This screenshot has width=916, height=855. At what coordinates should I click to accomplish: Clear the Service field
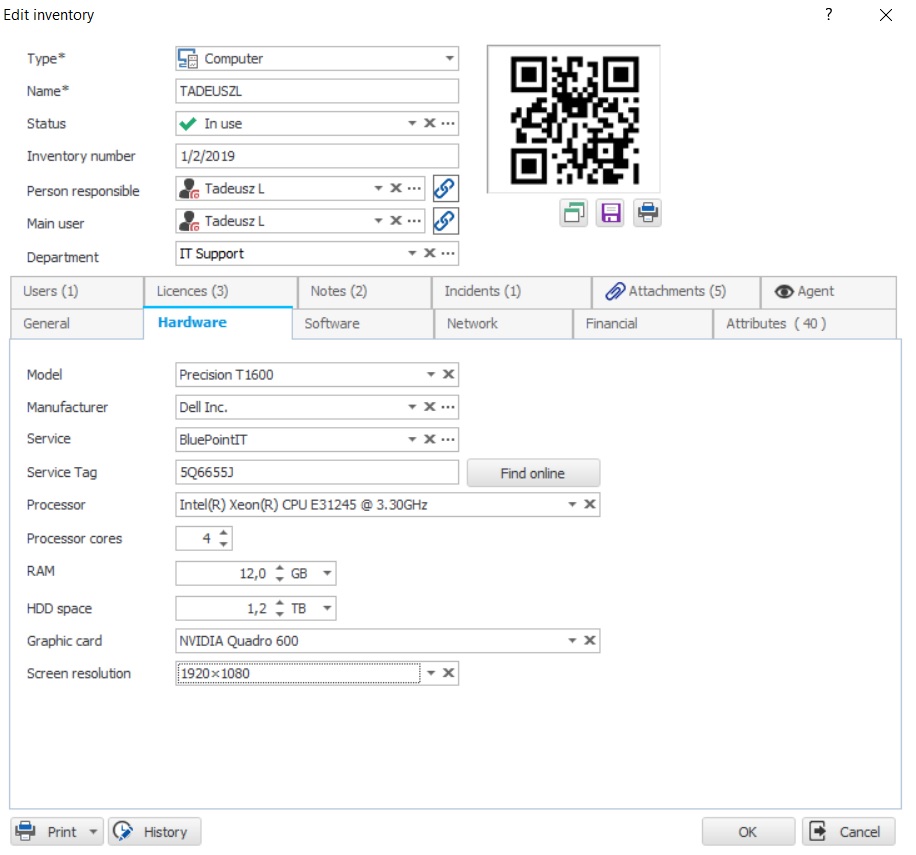429,439
